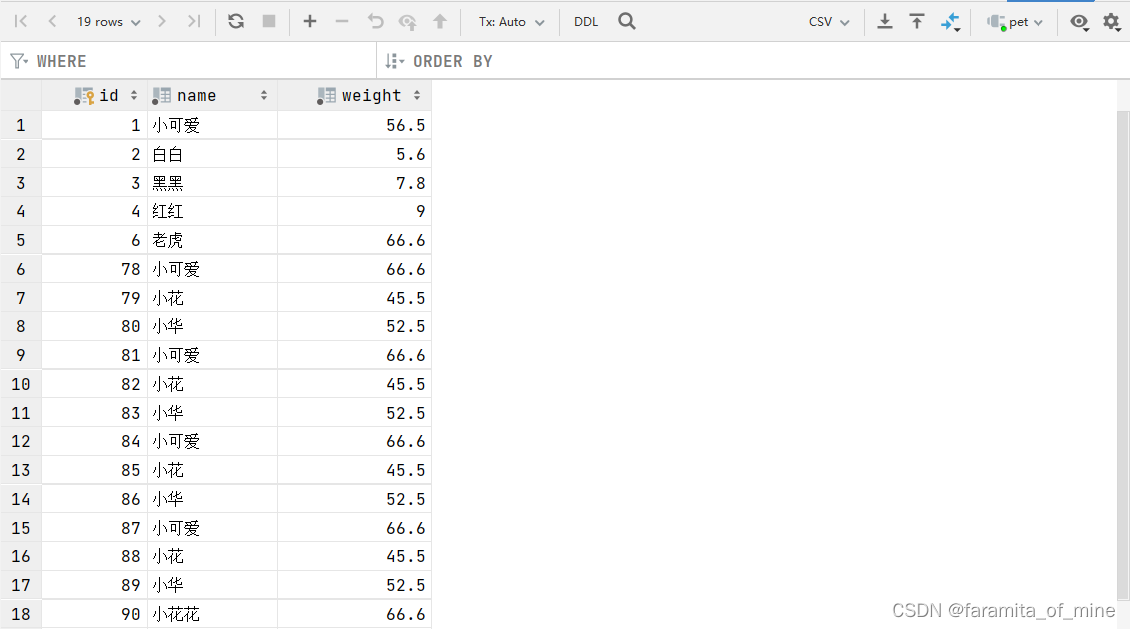Select the id cell 80
Viewport: 1130px width, 629px height.
click(x=95, y=326)
